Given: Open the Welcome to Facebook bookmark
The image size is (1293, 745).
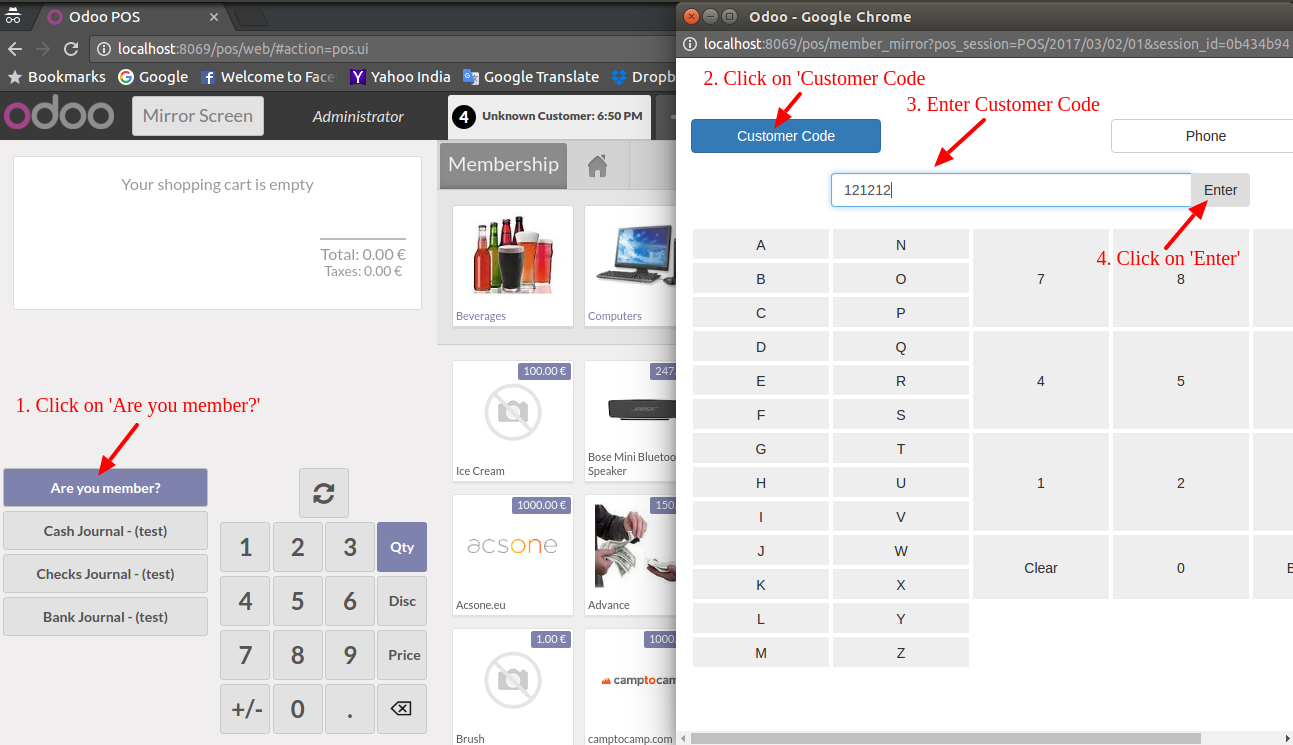Looking at the screenshot, I should [x=268, y=77].
